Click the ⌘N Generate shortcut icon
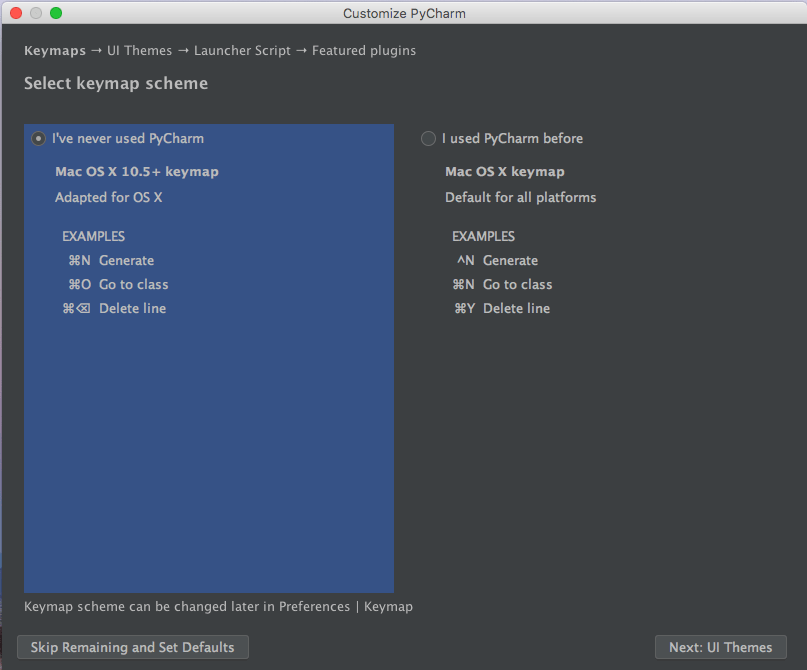 [x=80, y=260]
